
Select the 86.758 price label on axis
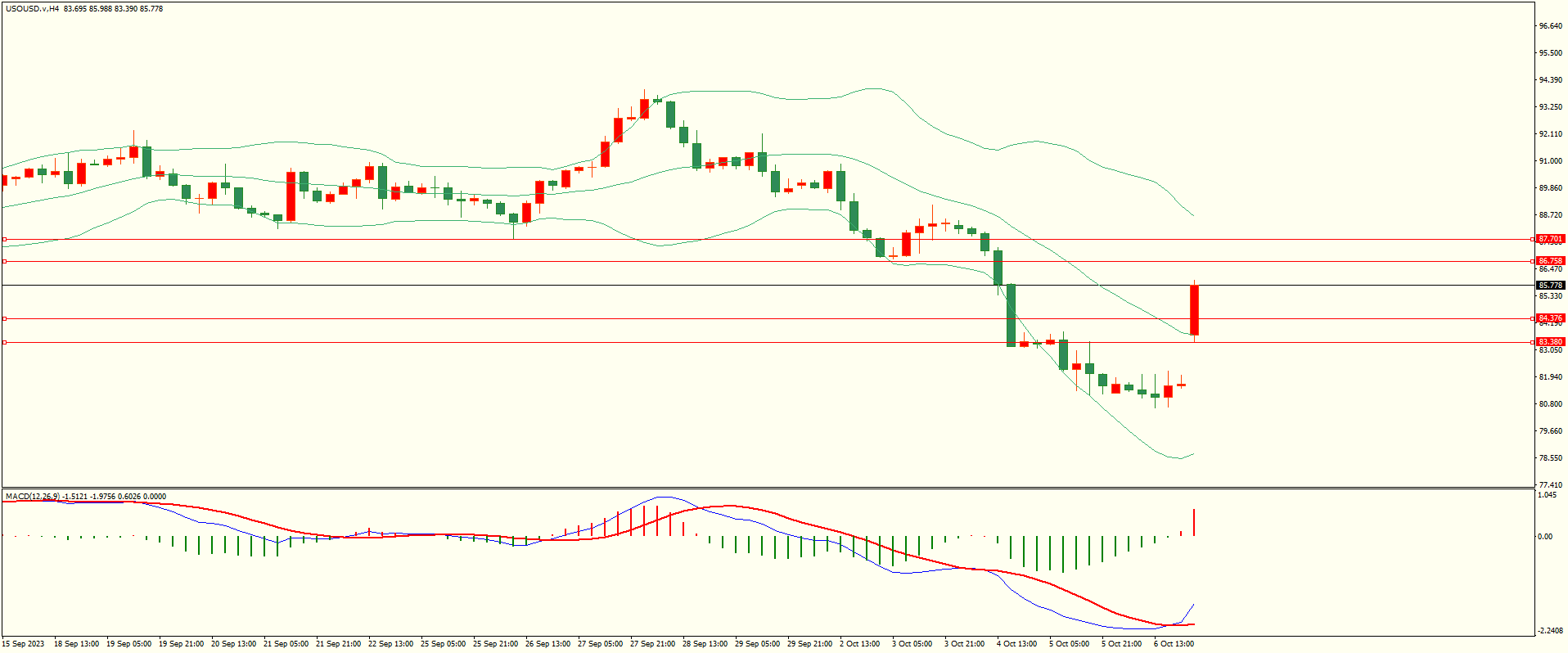tap(1550, 261)
